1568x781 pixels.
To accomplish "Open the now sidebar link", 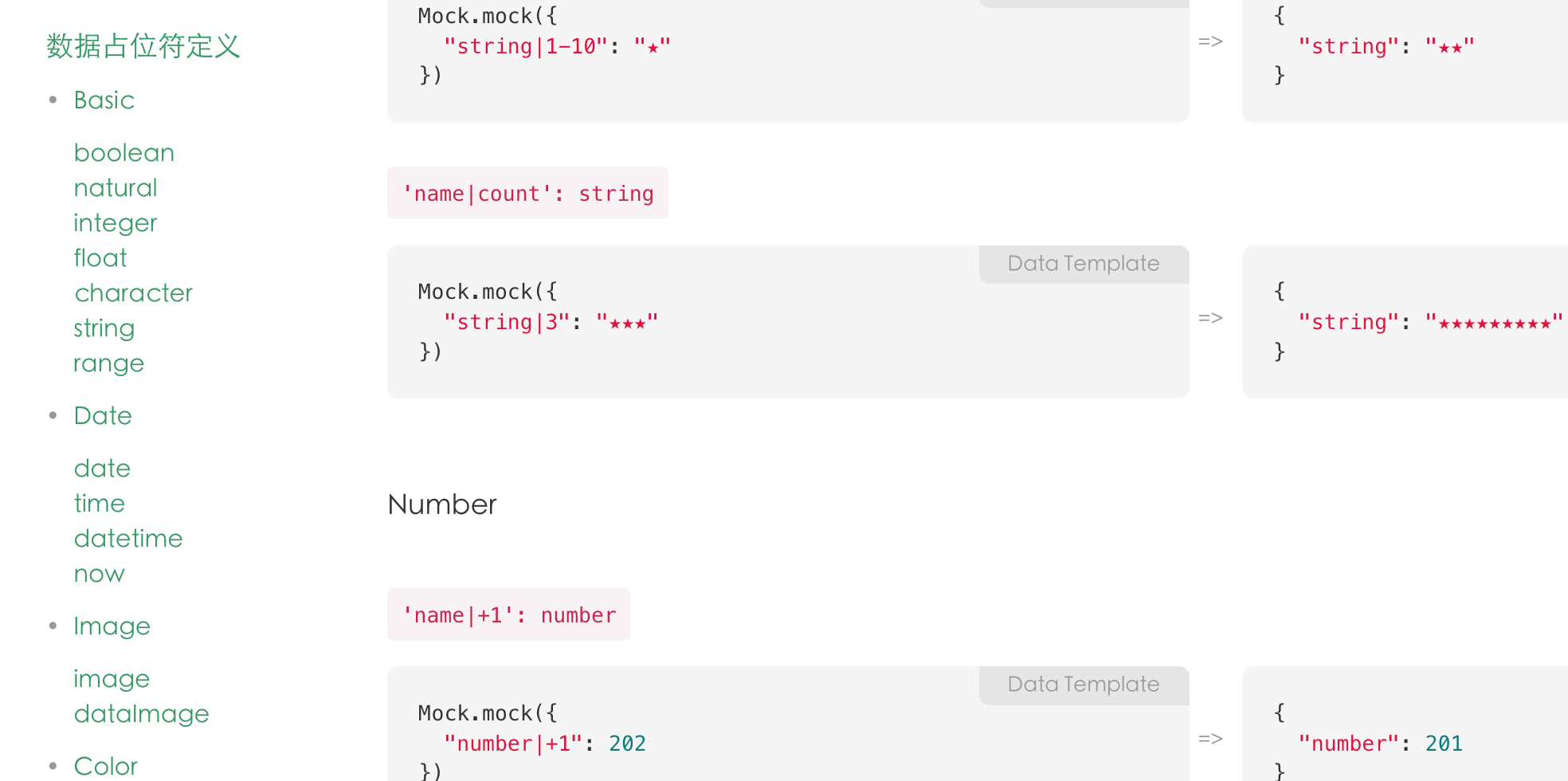I will coord(99,574).
